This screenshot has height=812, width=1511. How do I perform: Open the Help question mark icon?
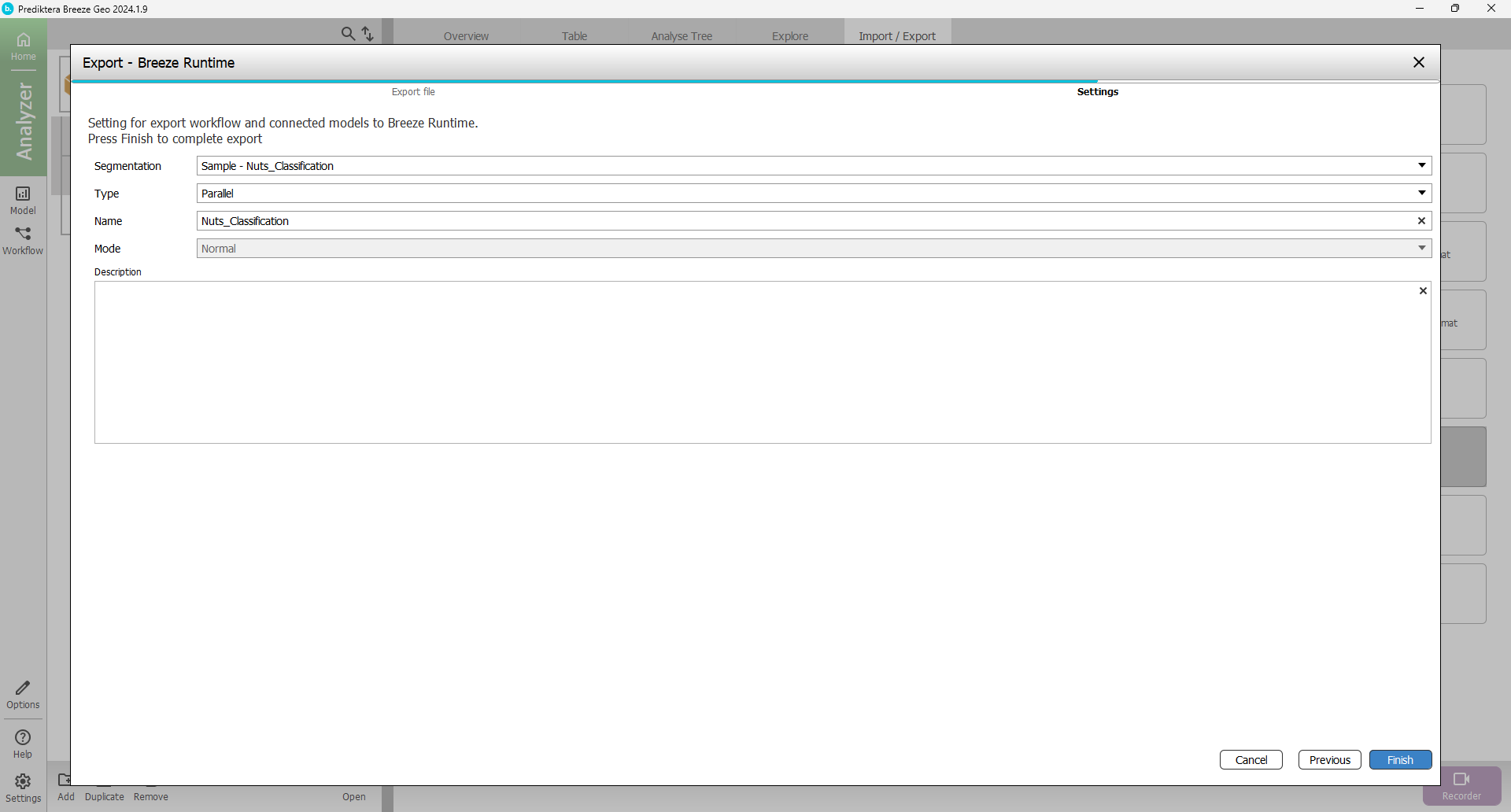click(x=23, y=743)
